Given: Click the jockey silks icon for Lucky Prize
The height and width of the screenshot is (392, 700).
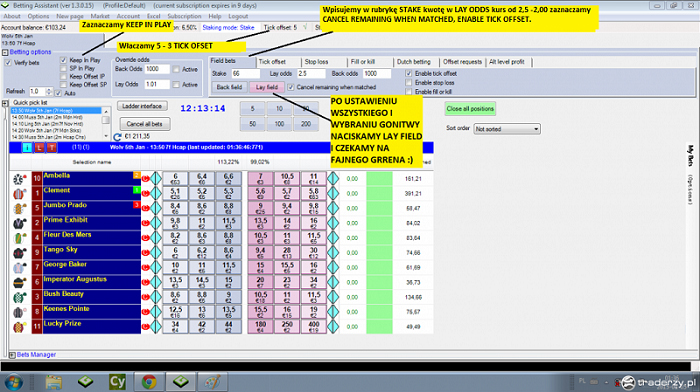Looking at the screenshot, I should pos(19,327).
